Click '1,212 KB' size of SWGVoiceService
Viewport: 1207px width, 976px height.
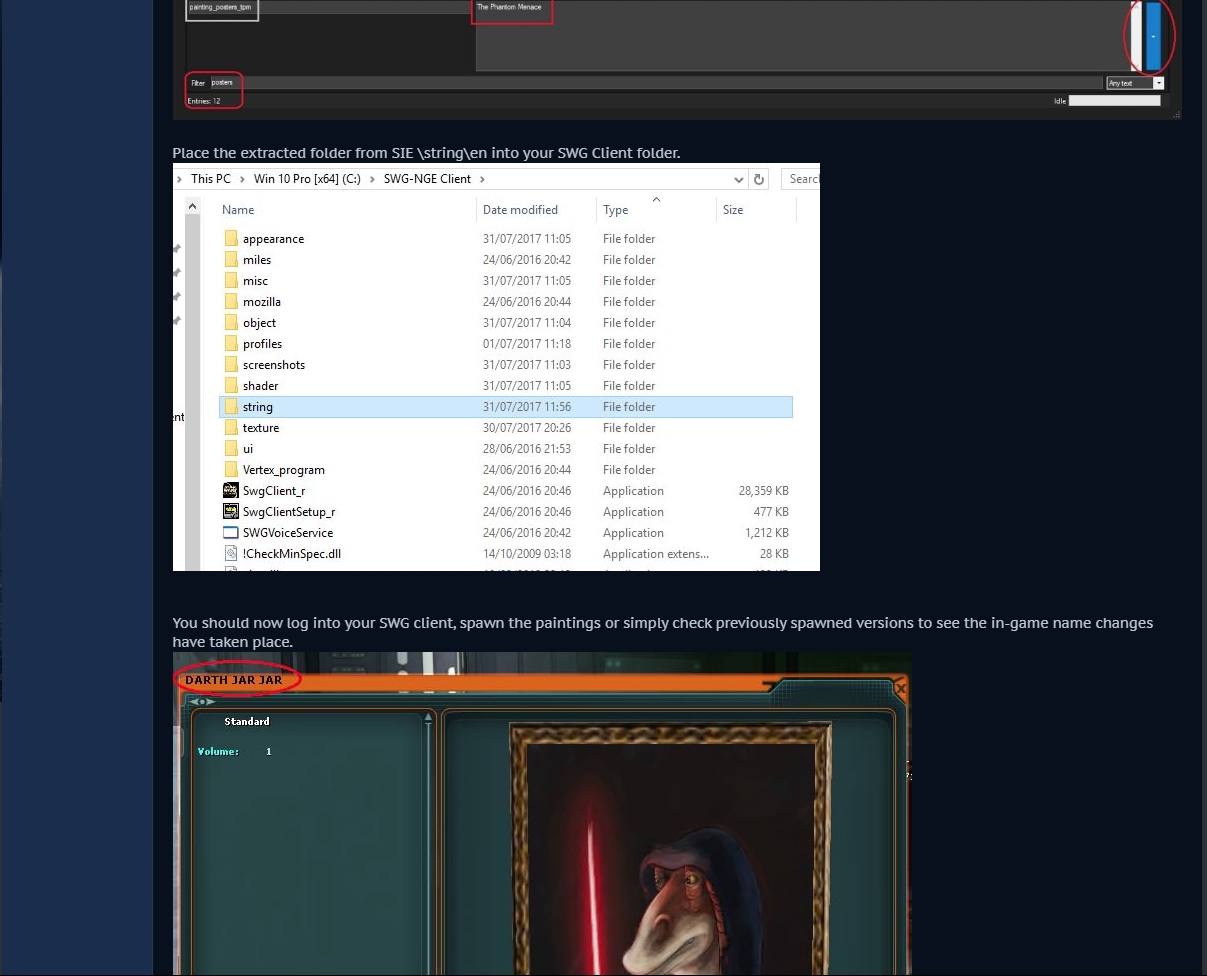click(767, 533)
